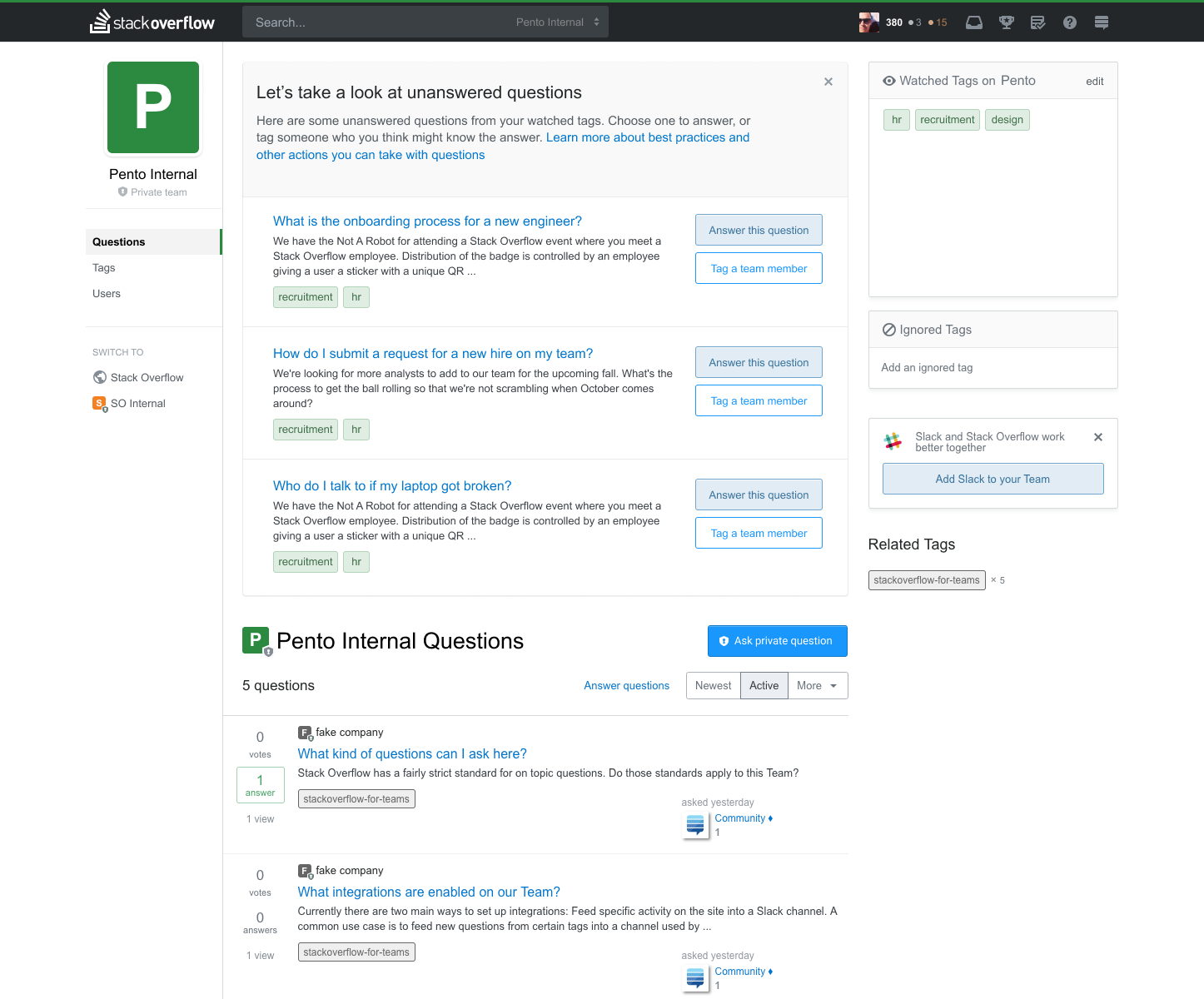The image size is (1204, 999).
Task: Answer the new hire request question
Action: (x=759, y=363)
